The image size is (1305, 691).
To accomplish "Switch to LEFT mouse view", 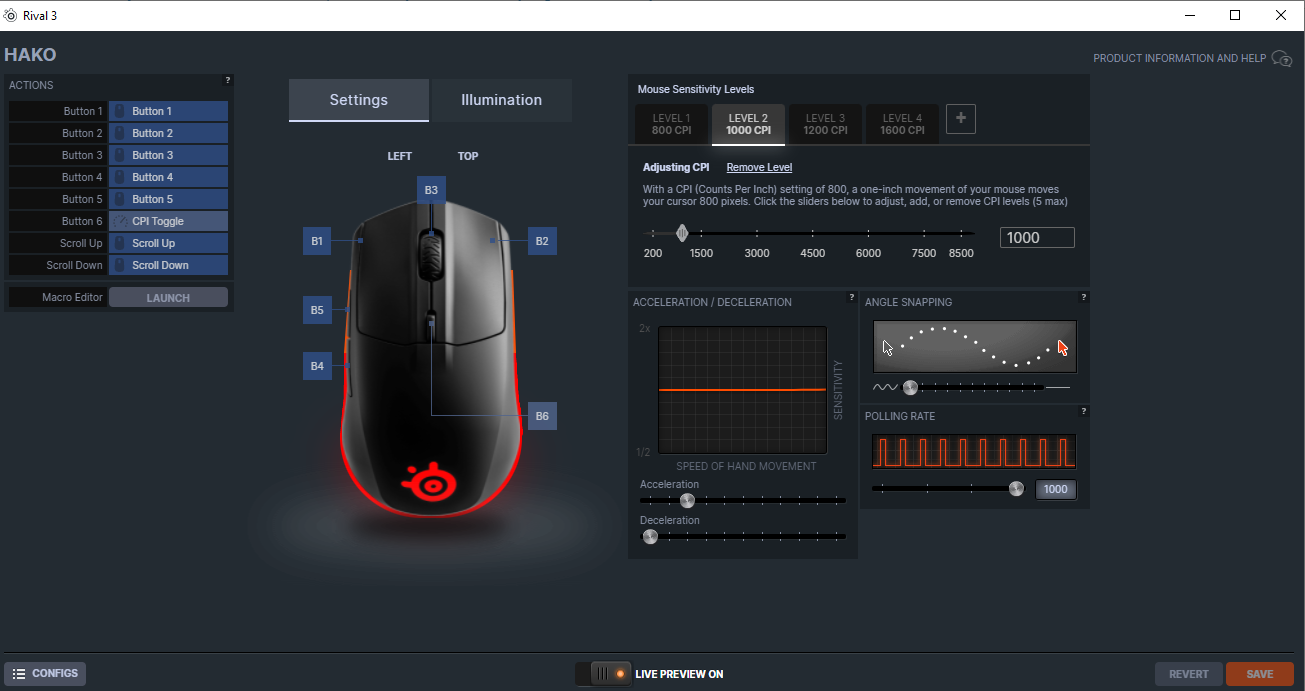I will (400, 156).
